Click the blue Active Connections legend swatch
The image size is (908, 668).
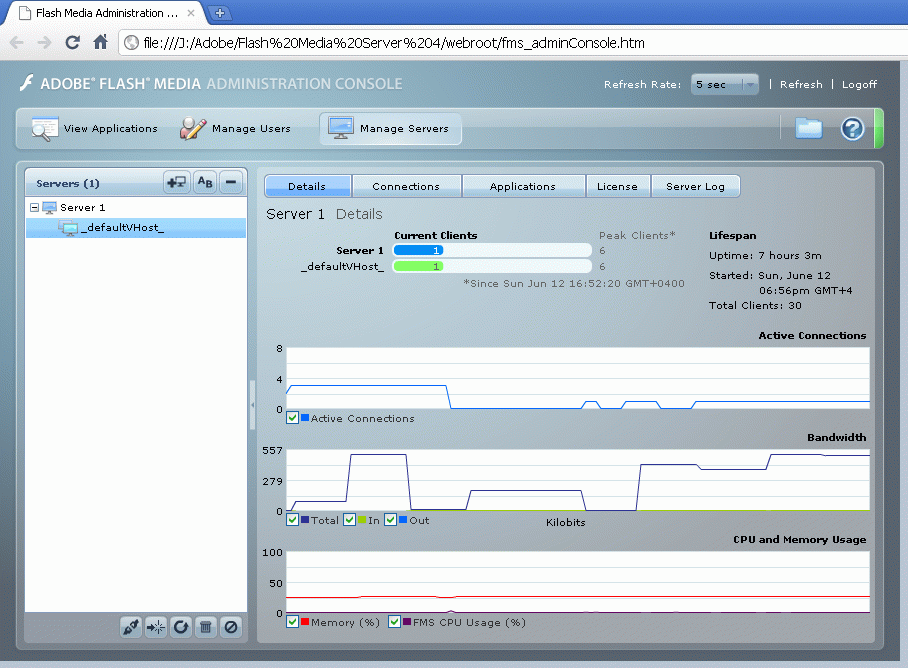[305, 417]
